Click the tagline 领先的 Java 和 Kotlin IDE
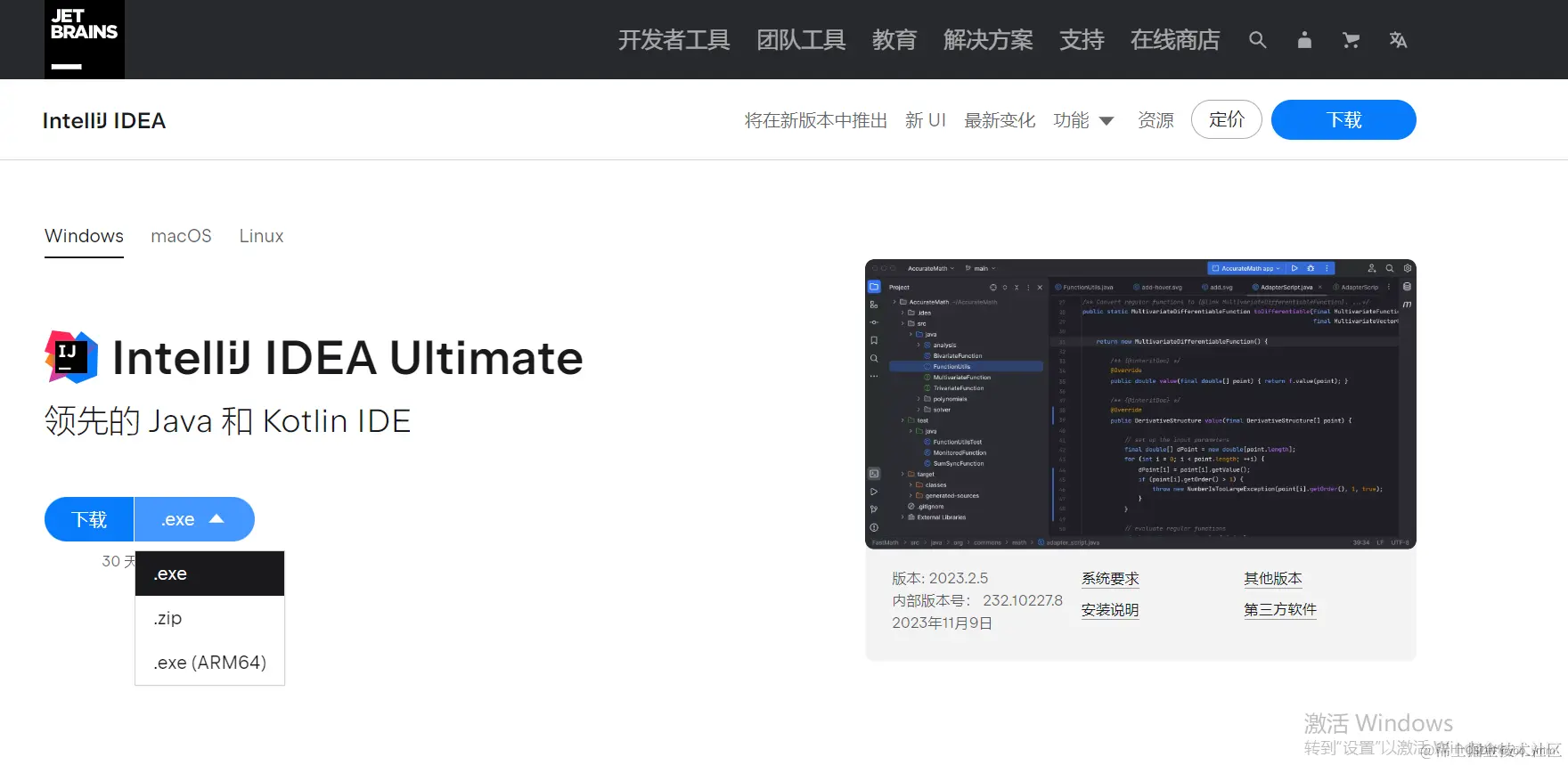This screenshot has width=1568, height=765. pyautogui.click(x=228, y=421)
